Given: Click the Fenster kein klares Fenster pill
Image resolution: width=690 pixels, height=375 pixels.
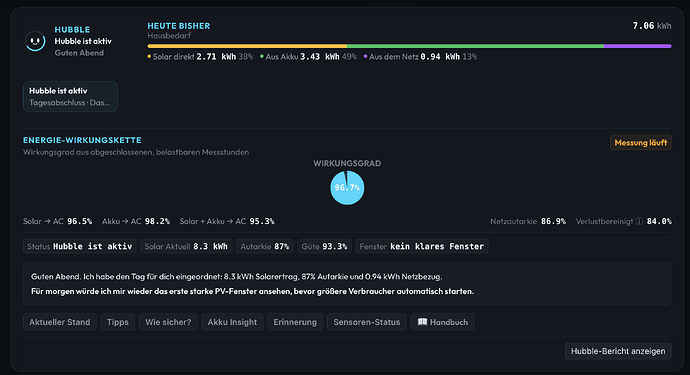Looking at the screenshot, I should tap(422, 246).
